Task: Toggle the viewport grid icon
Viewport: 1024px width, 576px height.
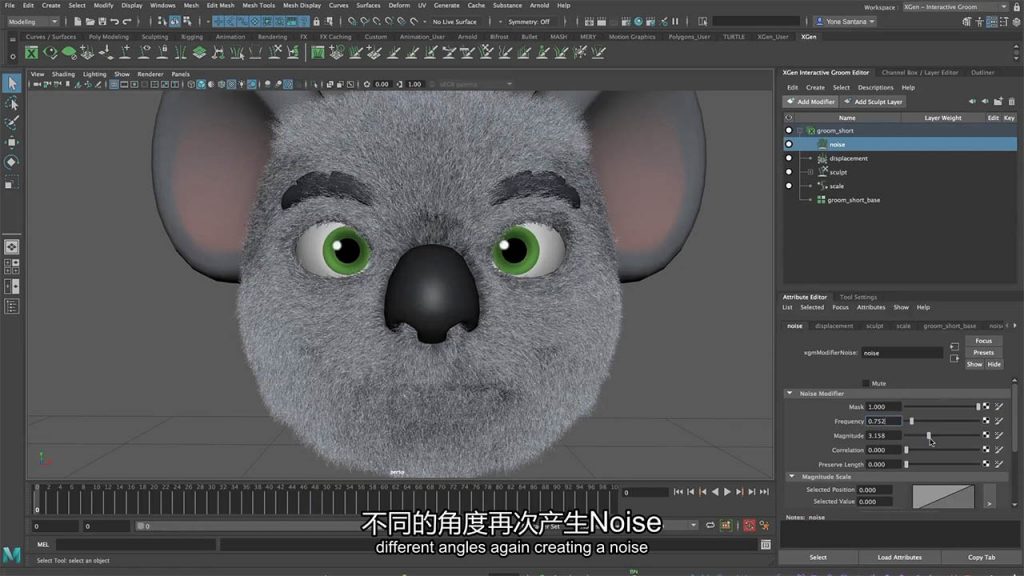Action: 114,84
